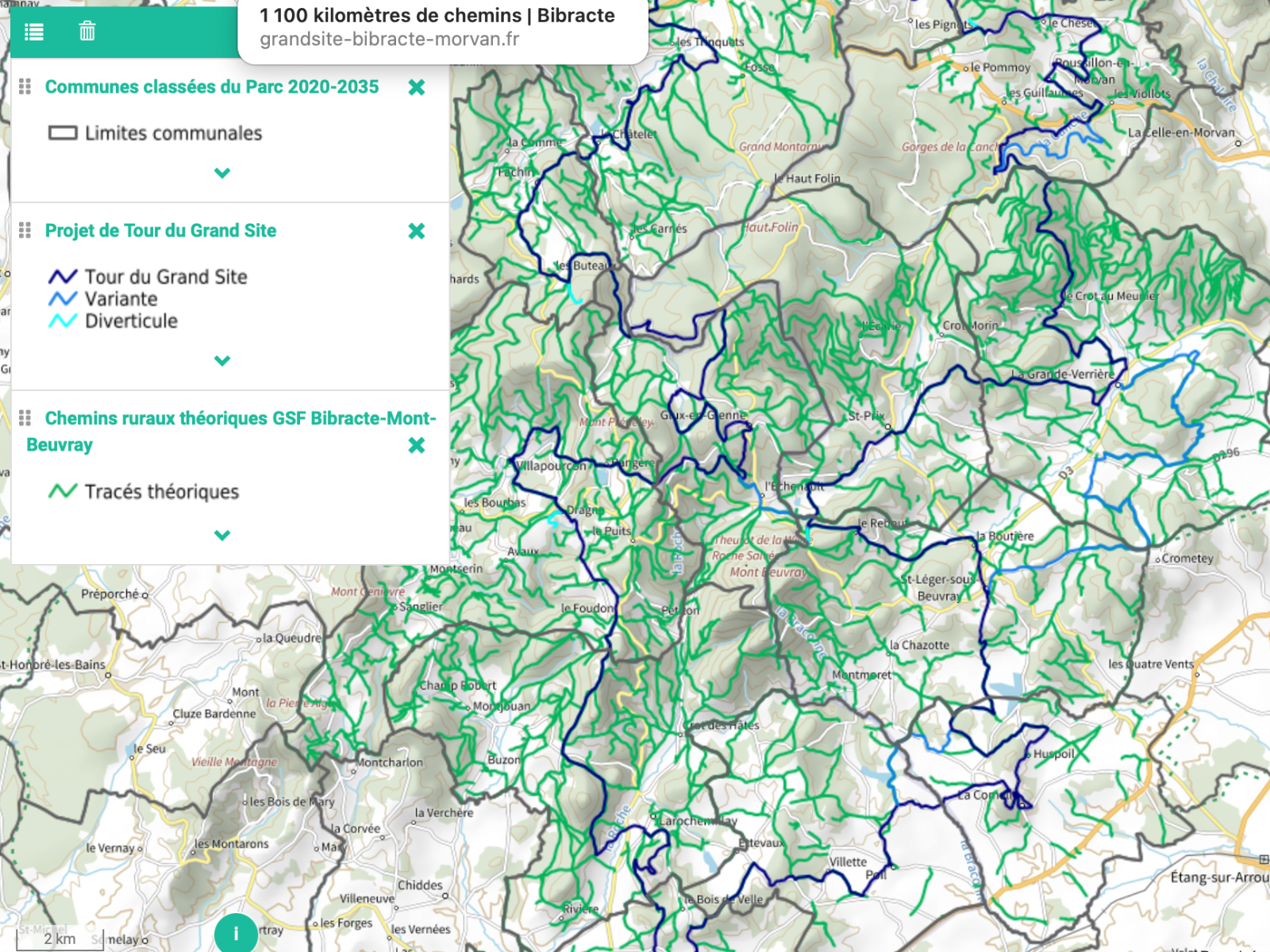Click the trash bin delete-all-layers icon
Image resolution: width=1270 pixels, height=952 pixels.
pos(87,31)
